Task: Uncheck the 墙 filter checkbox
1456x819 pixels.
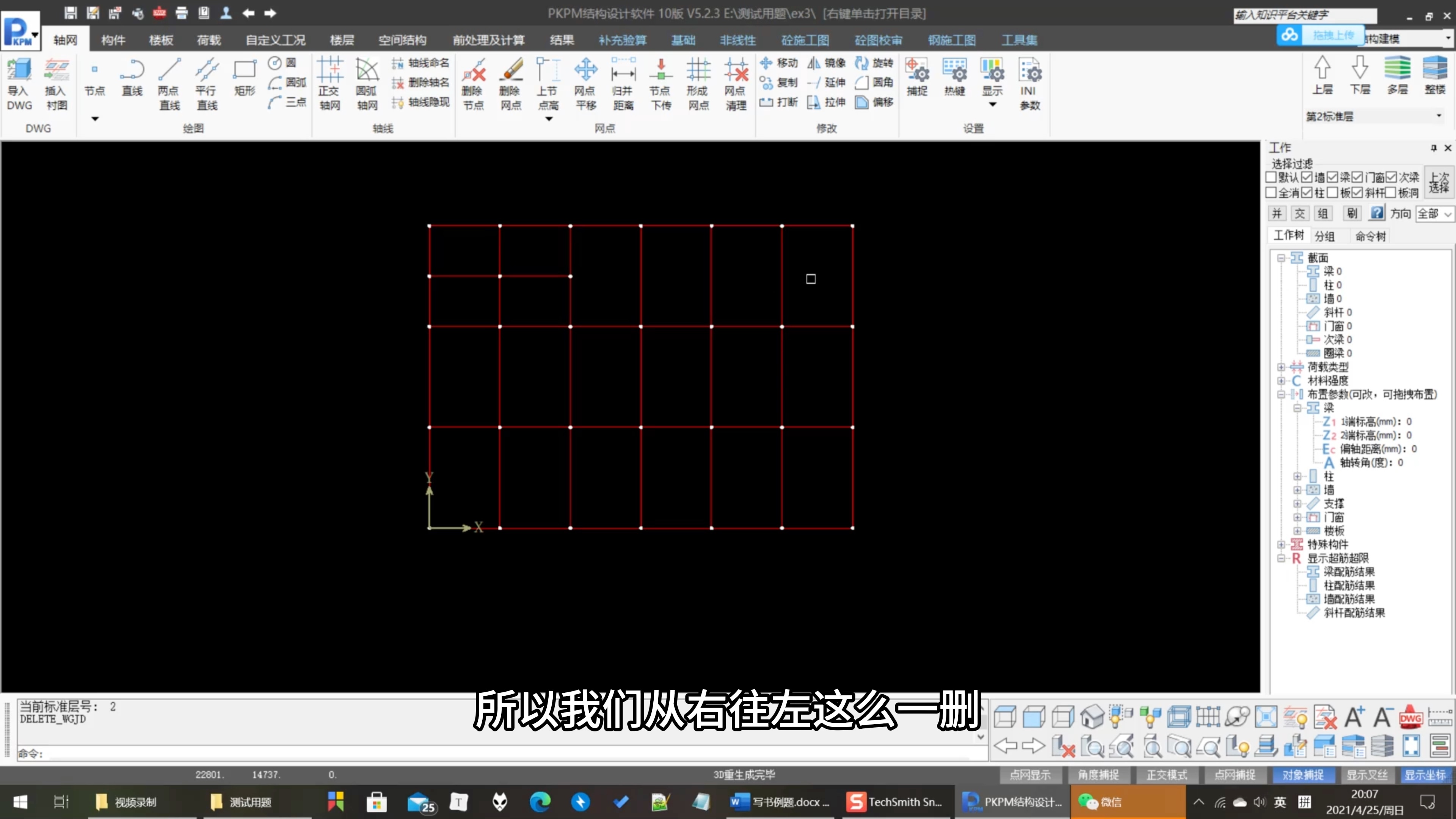Action: 1307,177
